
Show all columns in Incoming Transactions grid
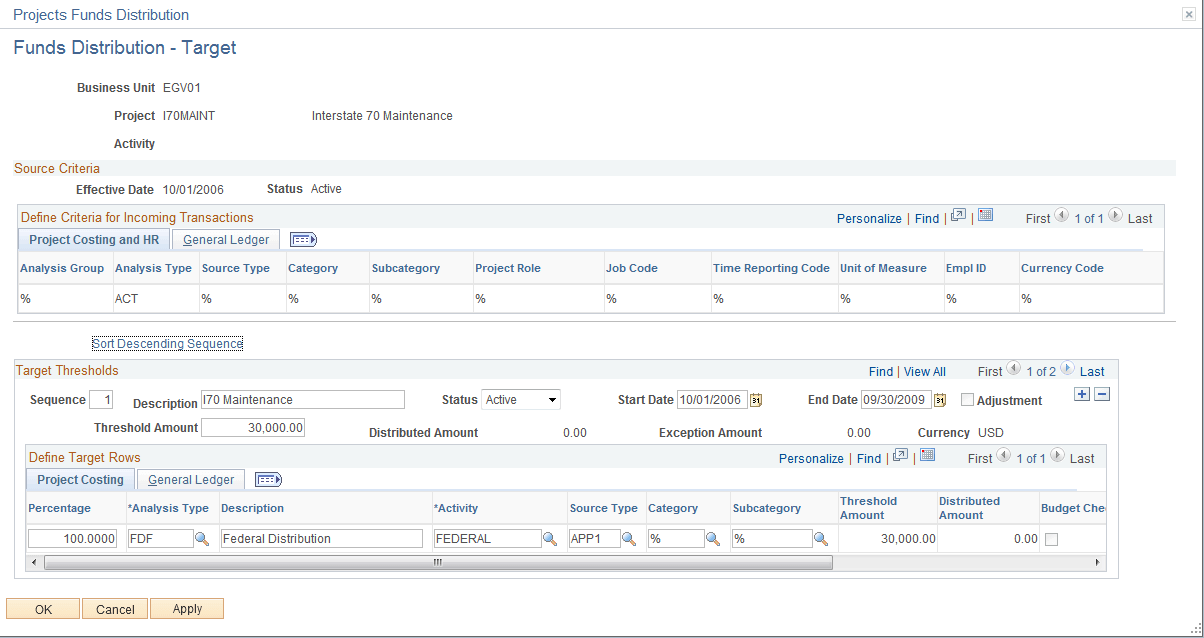303,240
